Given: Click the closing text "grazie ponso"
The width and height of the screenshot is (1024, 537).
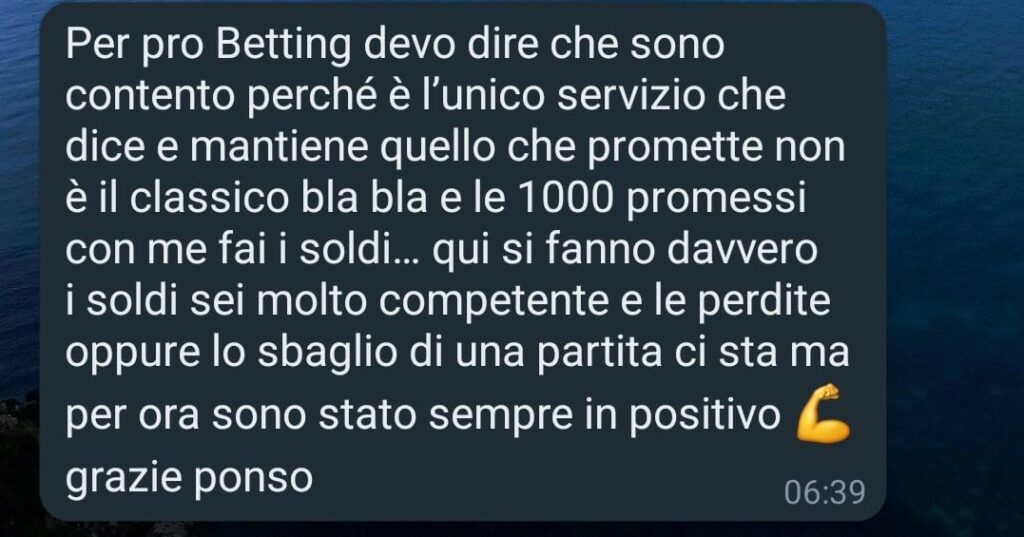Looking at the screenshot, I should (189, 479).
